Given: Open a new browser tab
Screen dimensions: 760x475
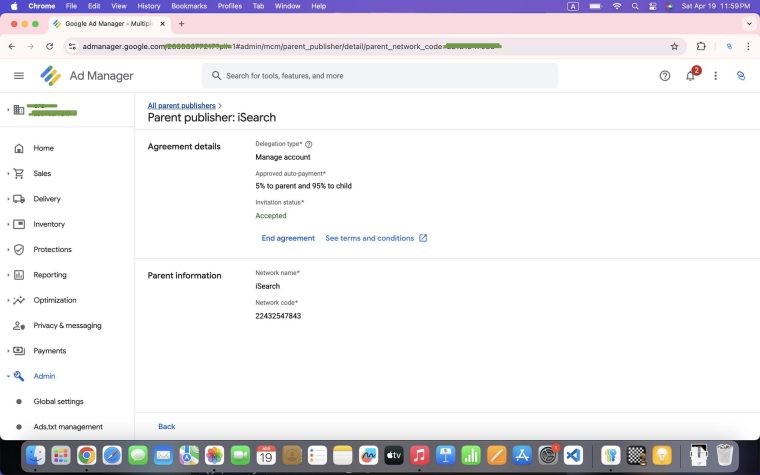Looking at the screenshot, I should (x=181, y=24).
